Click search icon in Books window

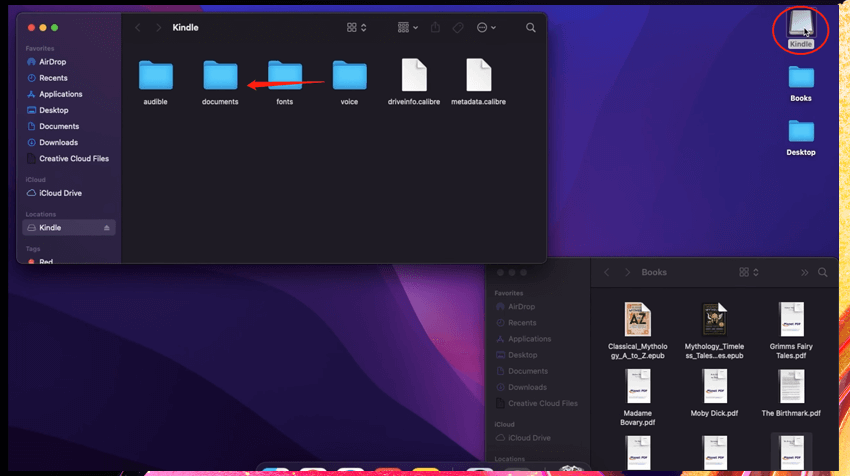pyautogui.click(x=823, y=273)
